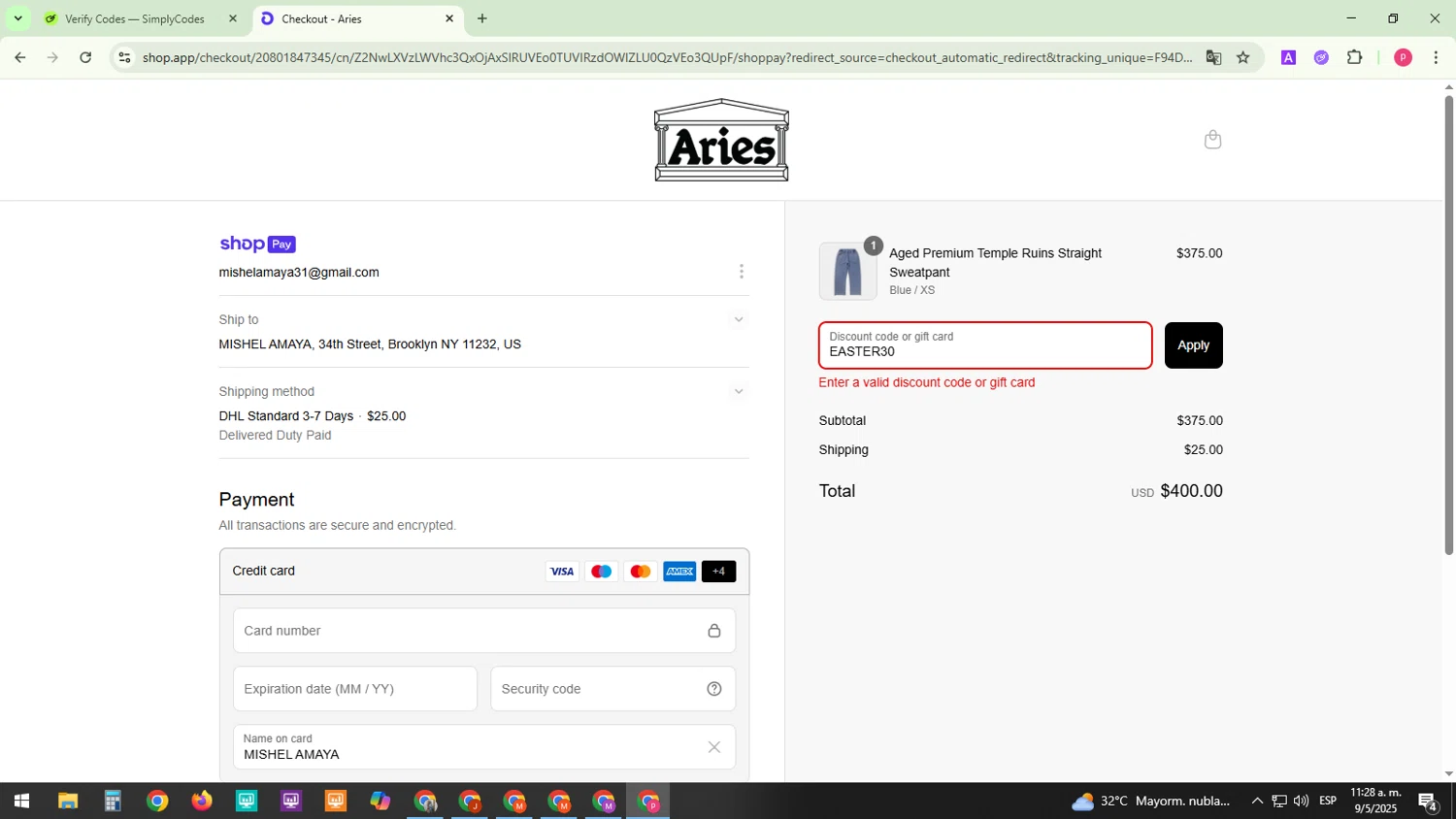Close the Verify Codes tab

(233, 18)
